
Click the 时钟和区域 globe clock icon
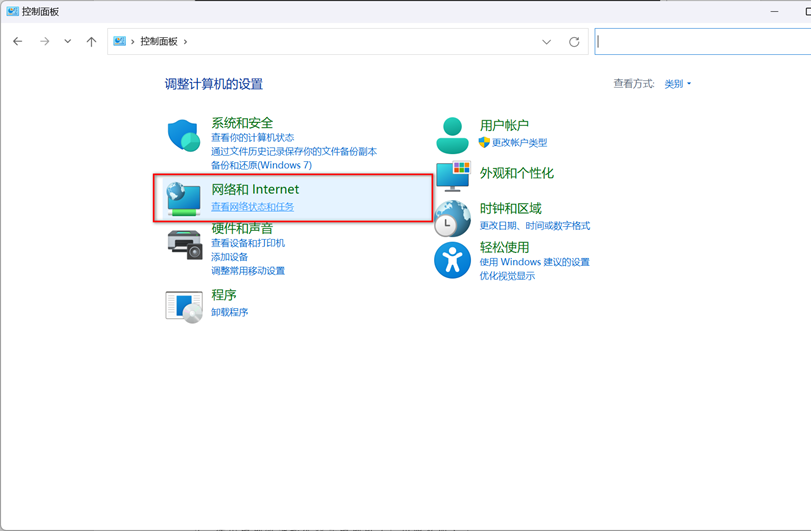tap(452, 218)
